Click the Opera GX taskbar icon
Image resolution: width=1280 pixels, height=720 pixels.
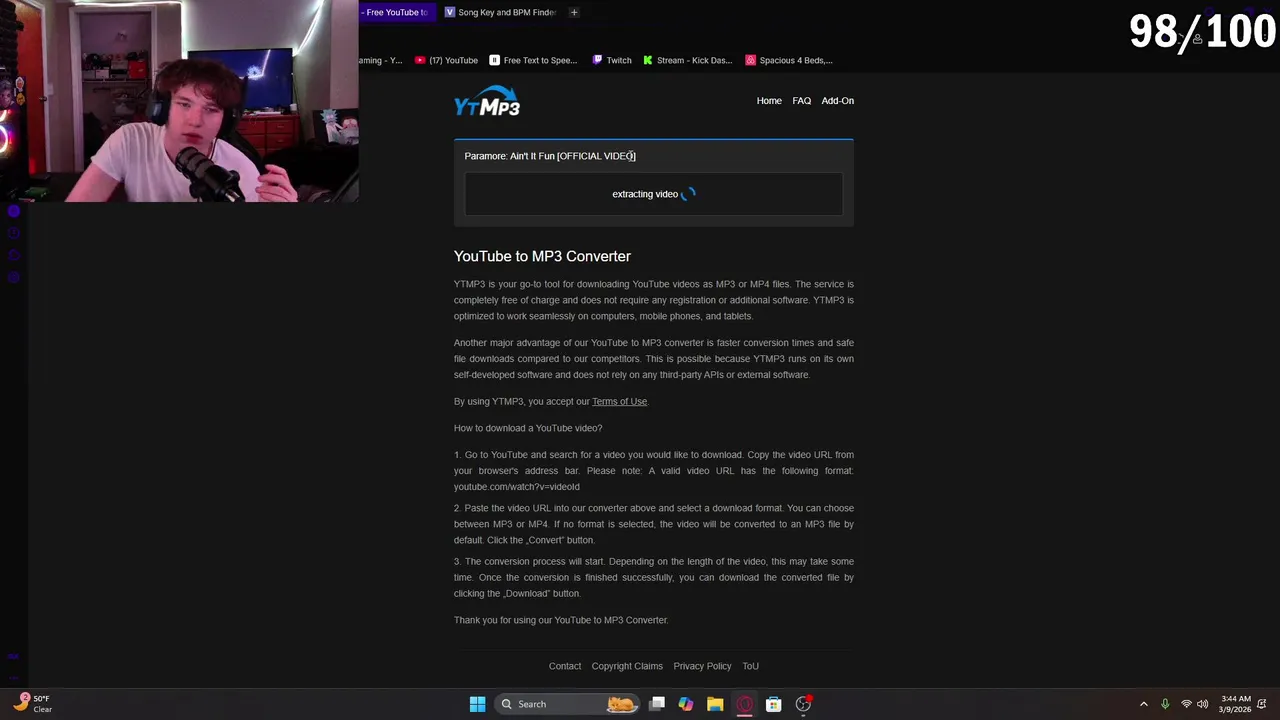point(744,704)
